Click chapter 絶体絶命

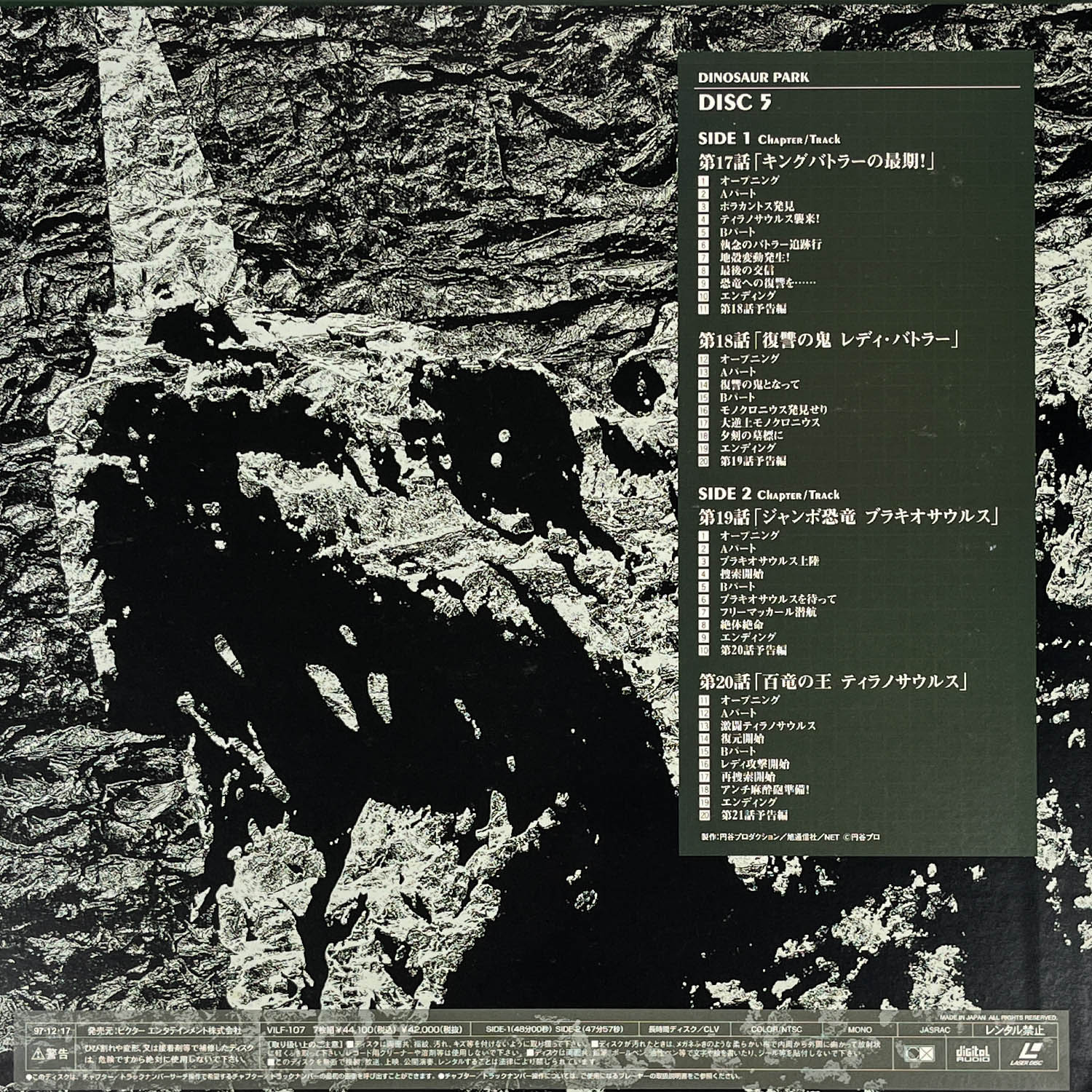742,624
